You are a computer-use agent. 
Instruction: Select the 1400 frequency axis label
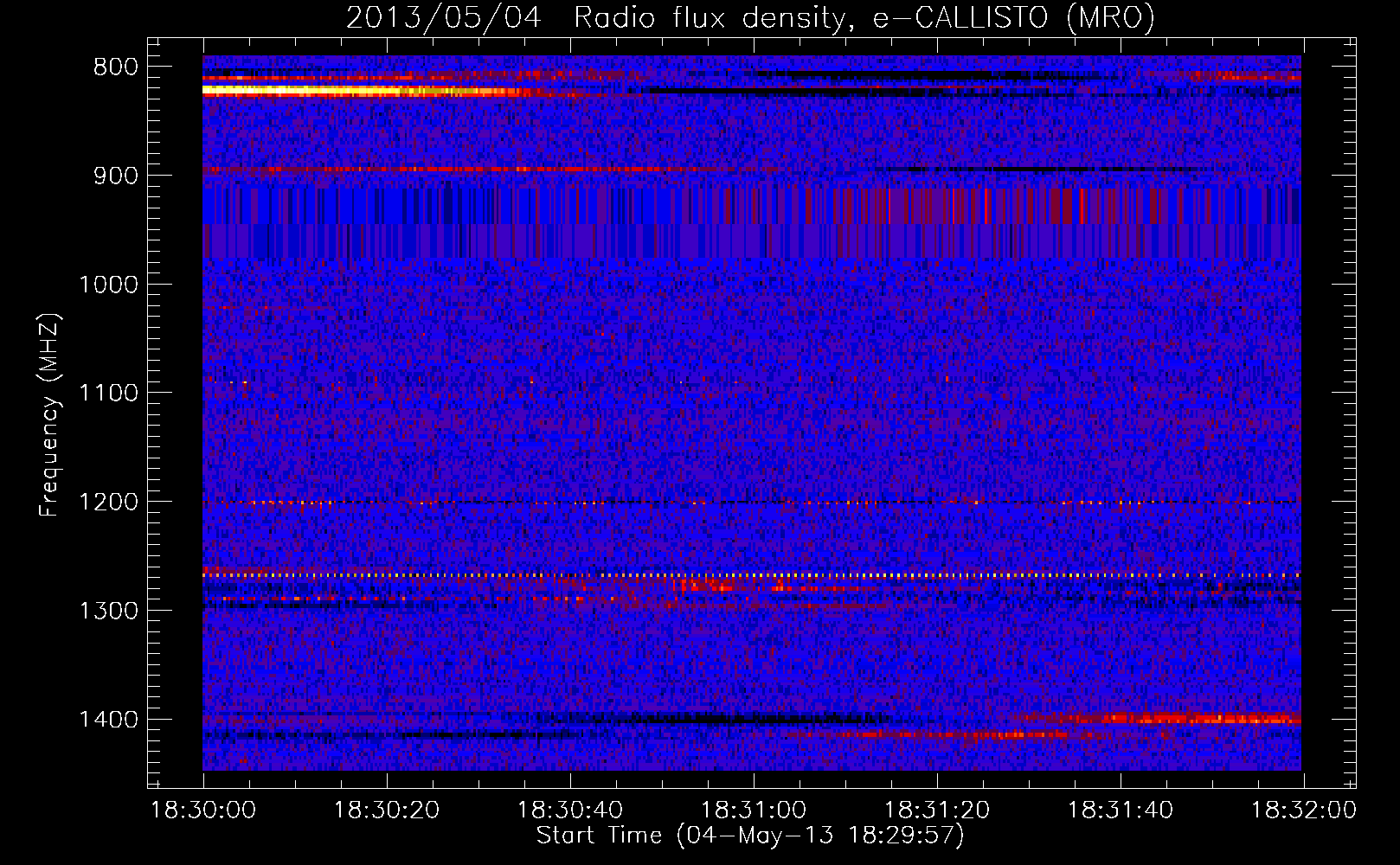coord(108,720)
